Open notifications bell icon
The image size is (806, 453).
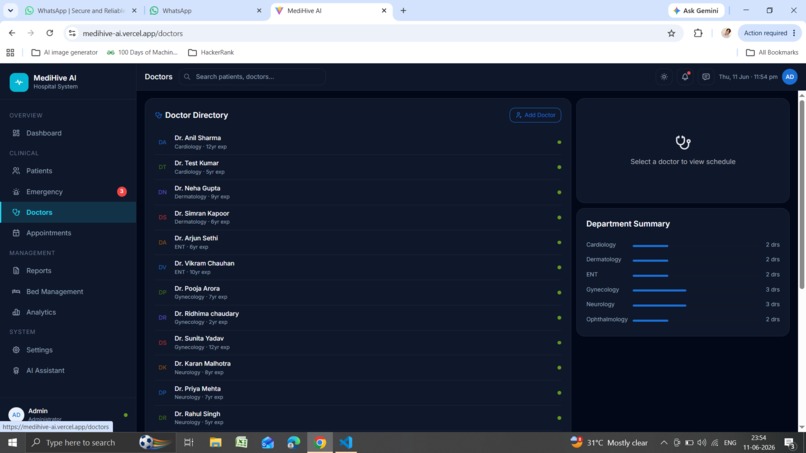tap(685, 77)
